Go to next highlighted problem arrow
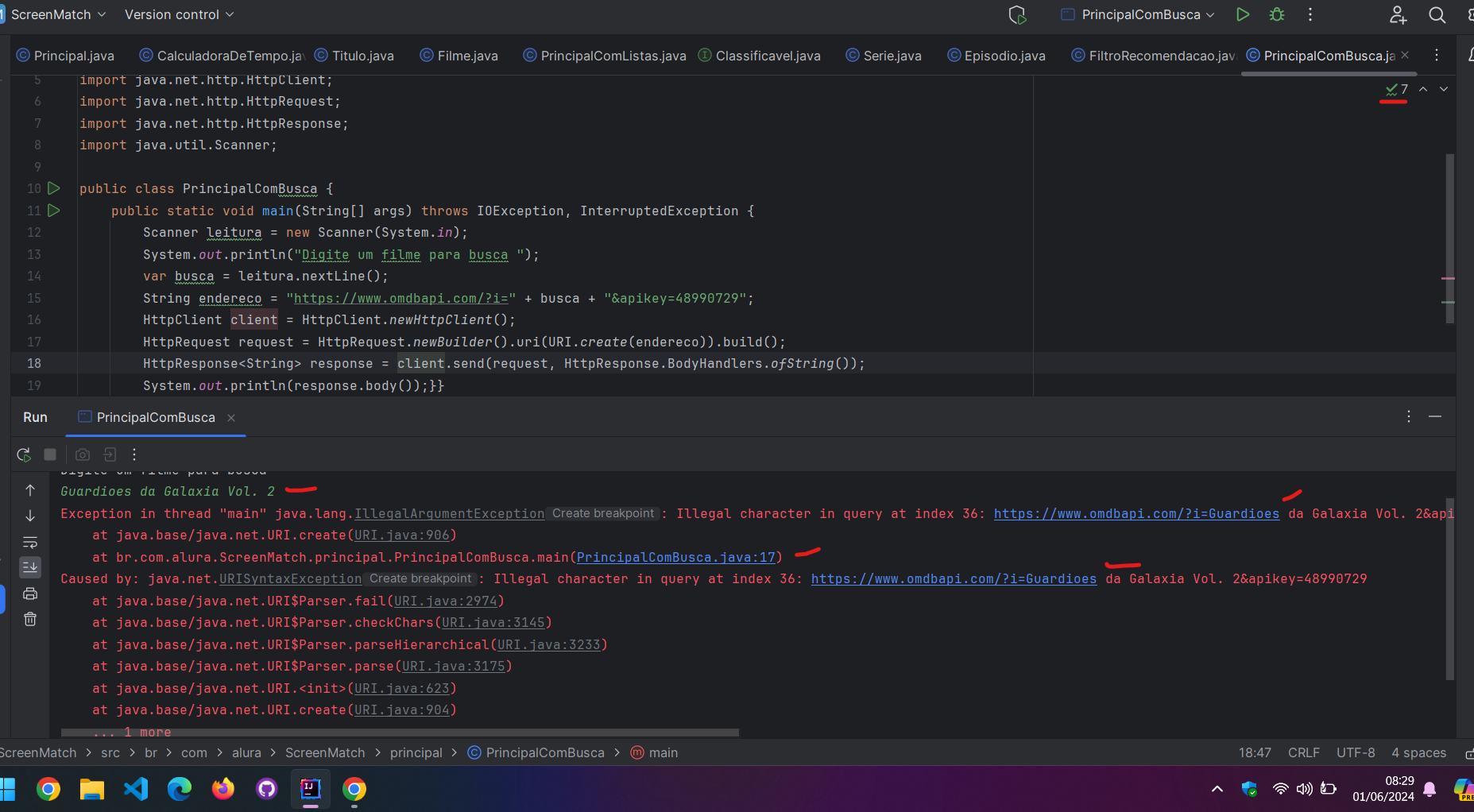Image resolution: width=1474 pixels, height=812 pixels. point(1444,89)
